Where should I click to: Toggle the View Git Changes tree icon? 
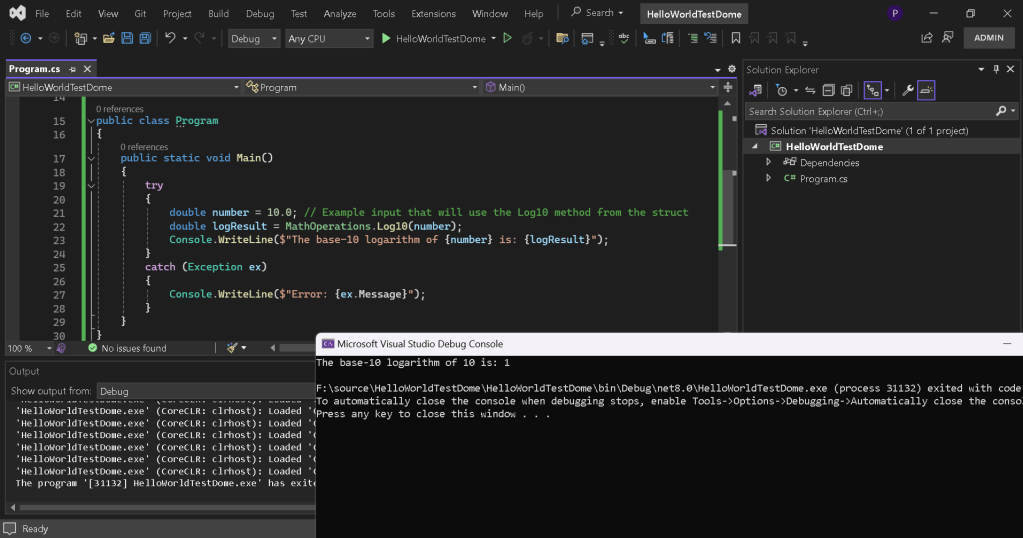tap(872, 91)
